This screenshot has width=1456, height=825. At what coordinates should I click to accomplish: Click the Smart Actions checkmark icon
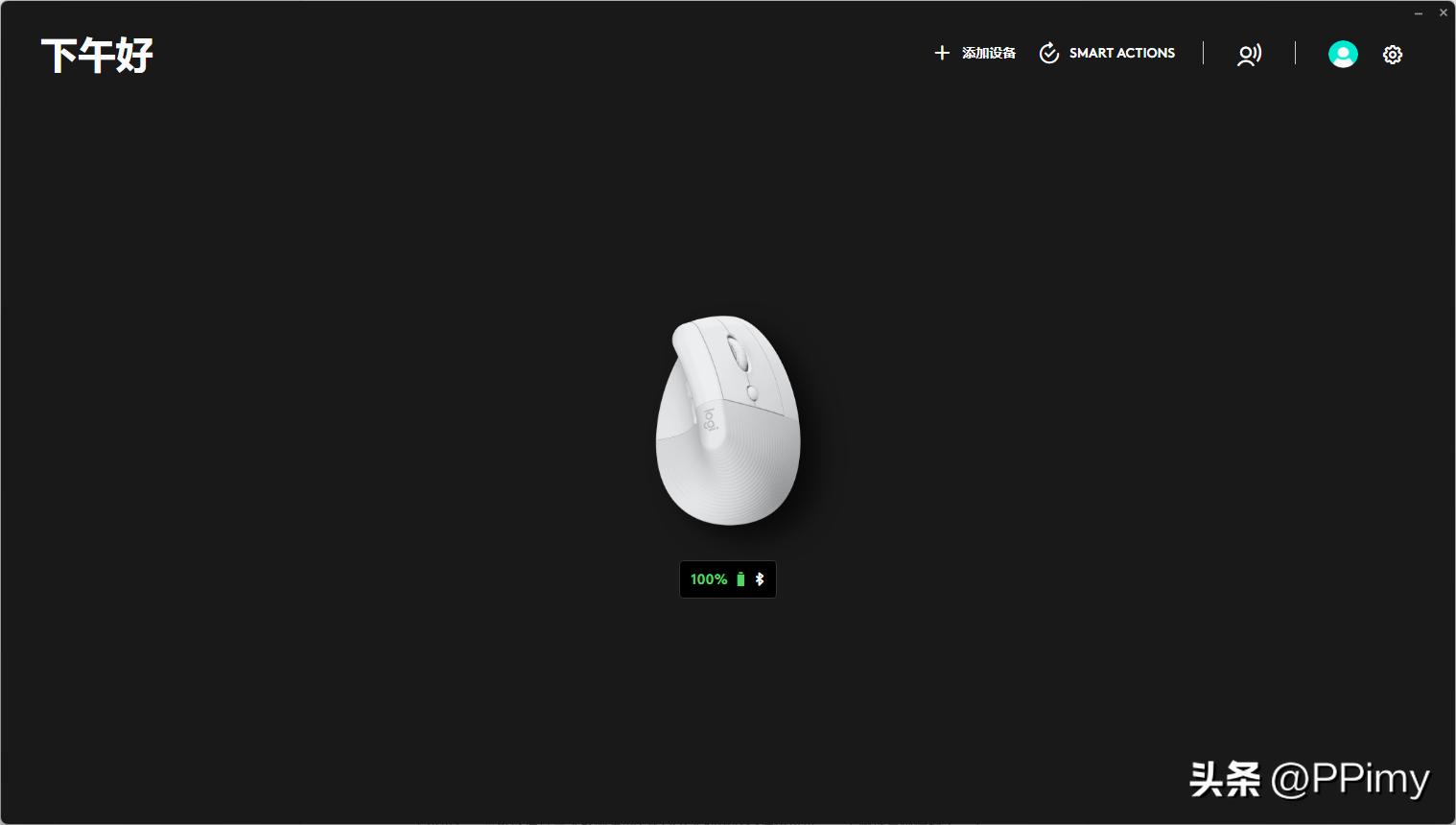click(1049, 53)
